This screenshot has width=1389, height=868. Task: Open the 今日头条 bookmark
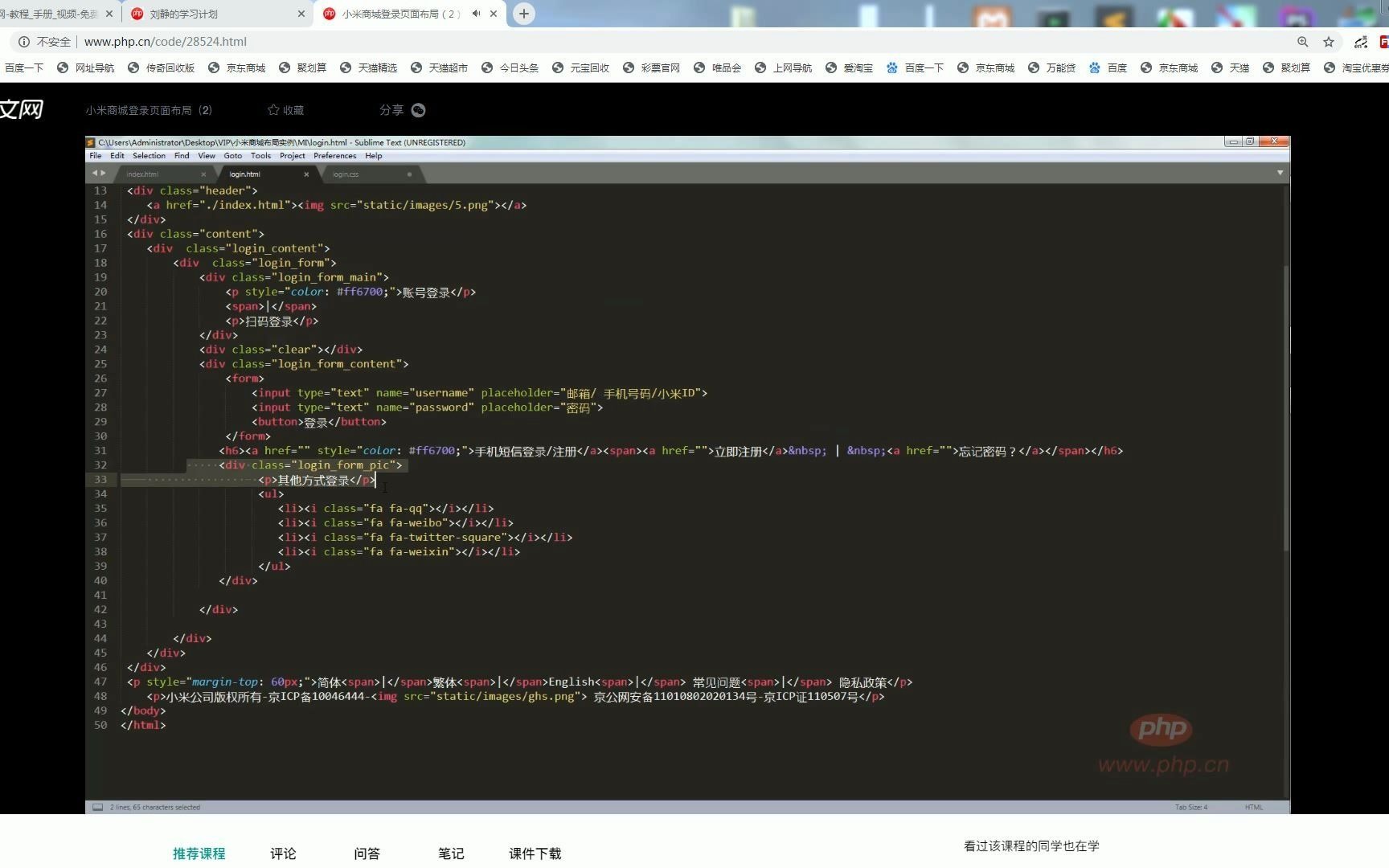point(510,68)
